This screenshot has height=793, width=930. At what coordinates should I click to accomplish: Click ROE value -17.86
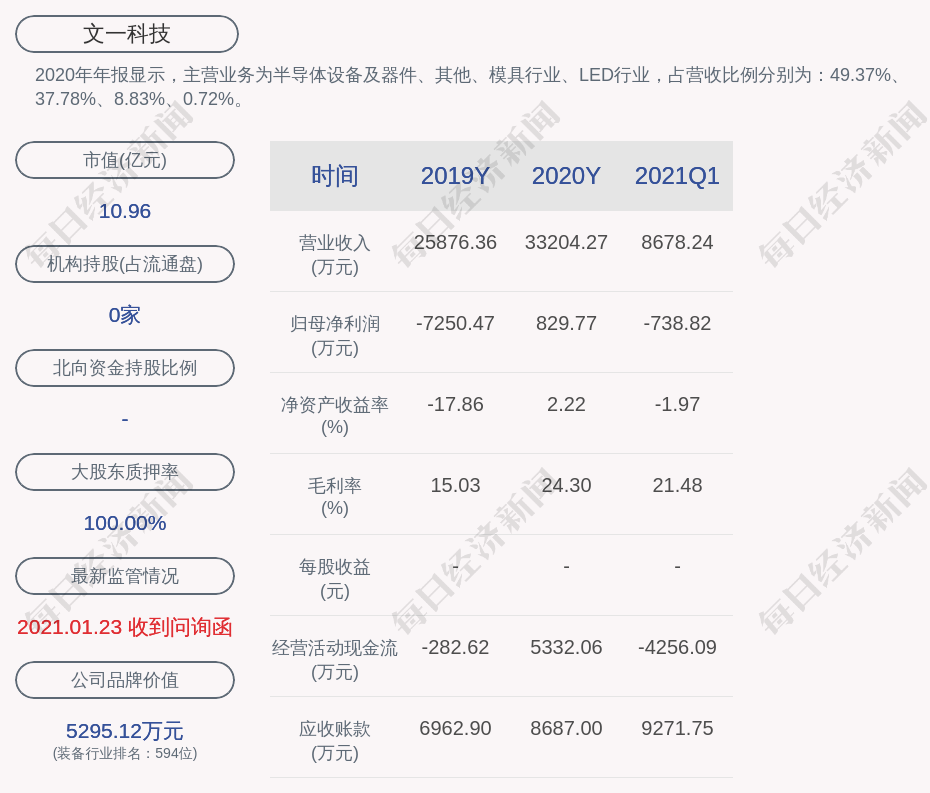pyautogui.click(x=455, y=405)
